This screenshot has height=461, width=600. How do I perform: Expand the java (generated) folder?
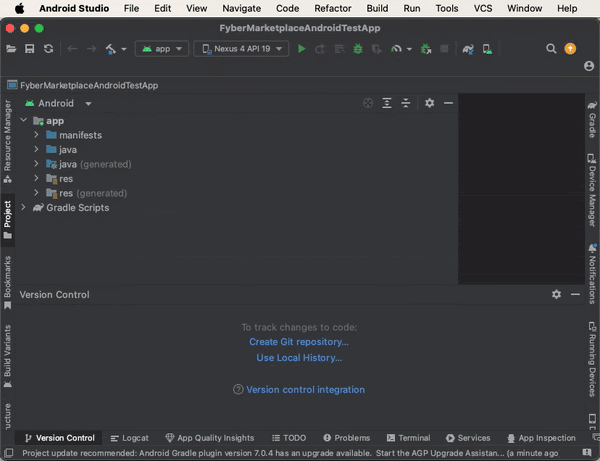point(36,164)
